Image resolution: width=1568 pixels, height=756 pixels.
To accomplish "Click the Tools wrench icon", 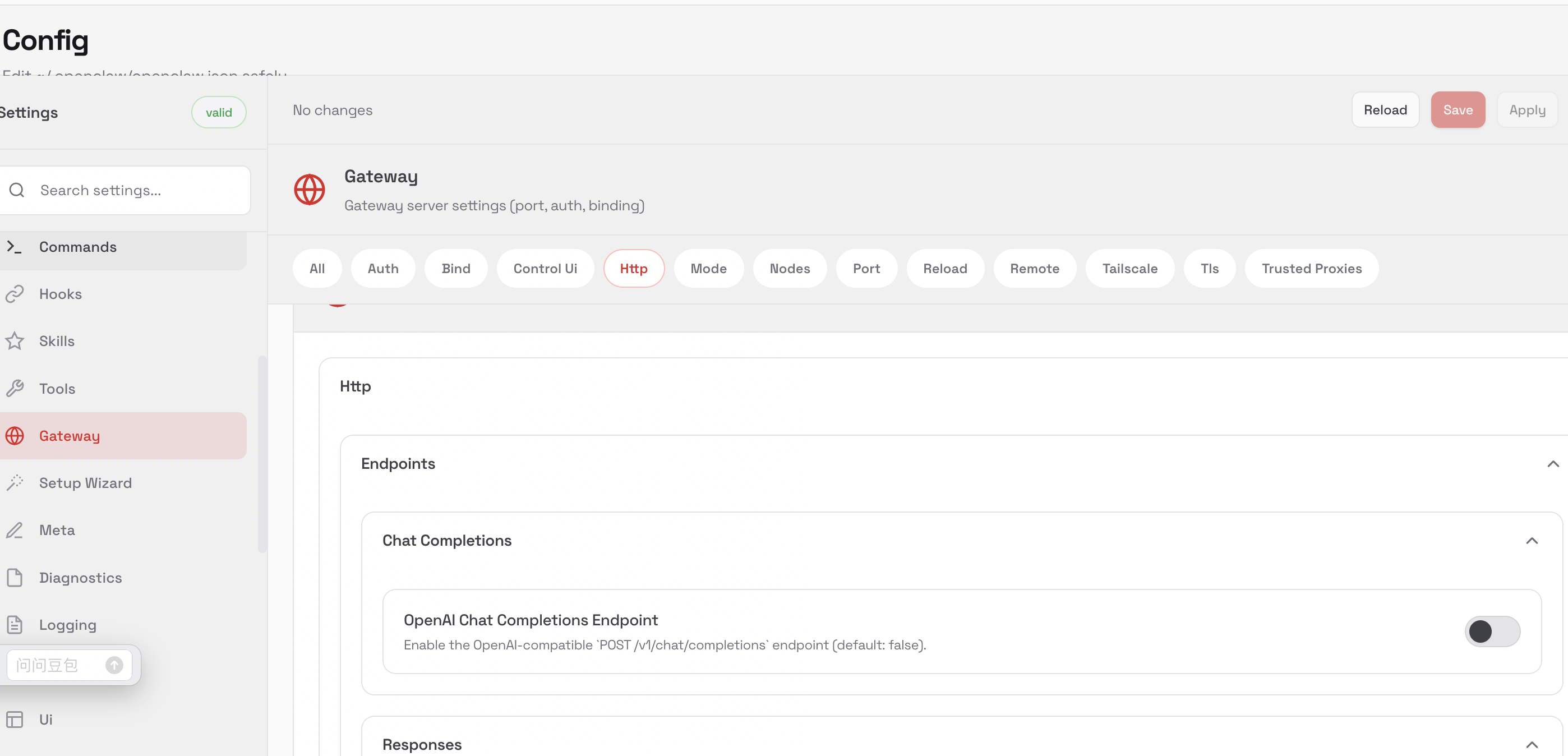I will [x=15, y=388].
